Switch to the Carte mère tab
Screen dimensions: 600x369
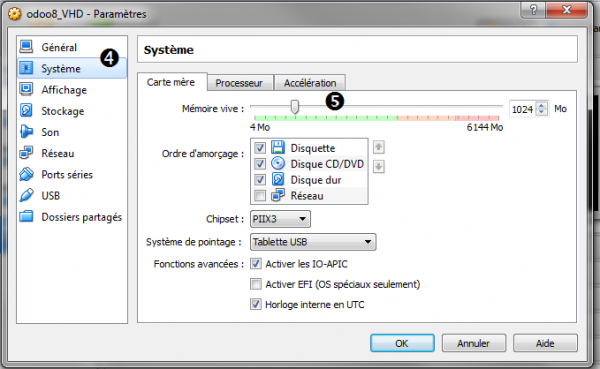pyautogui.click(x=171, y=82)
